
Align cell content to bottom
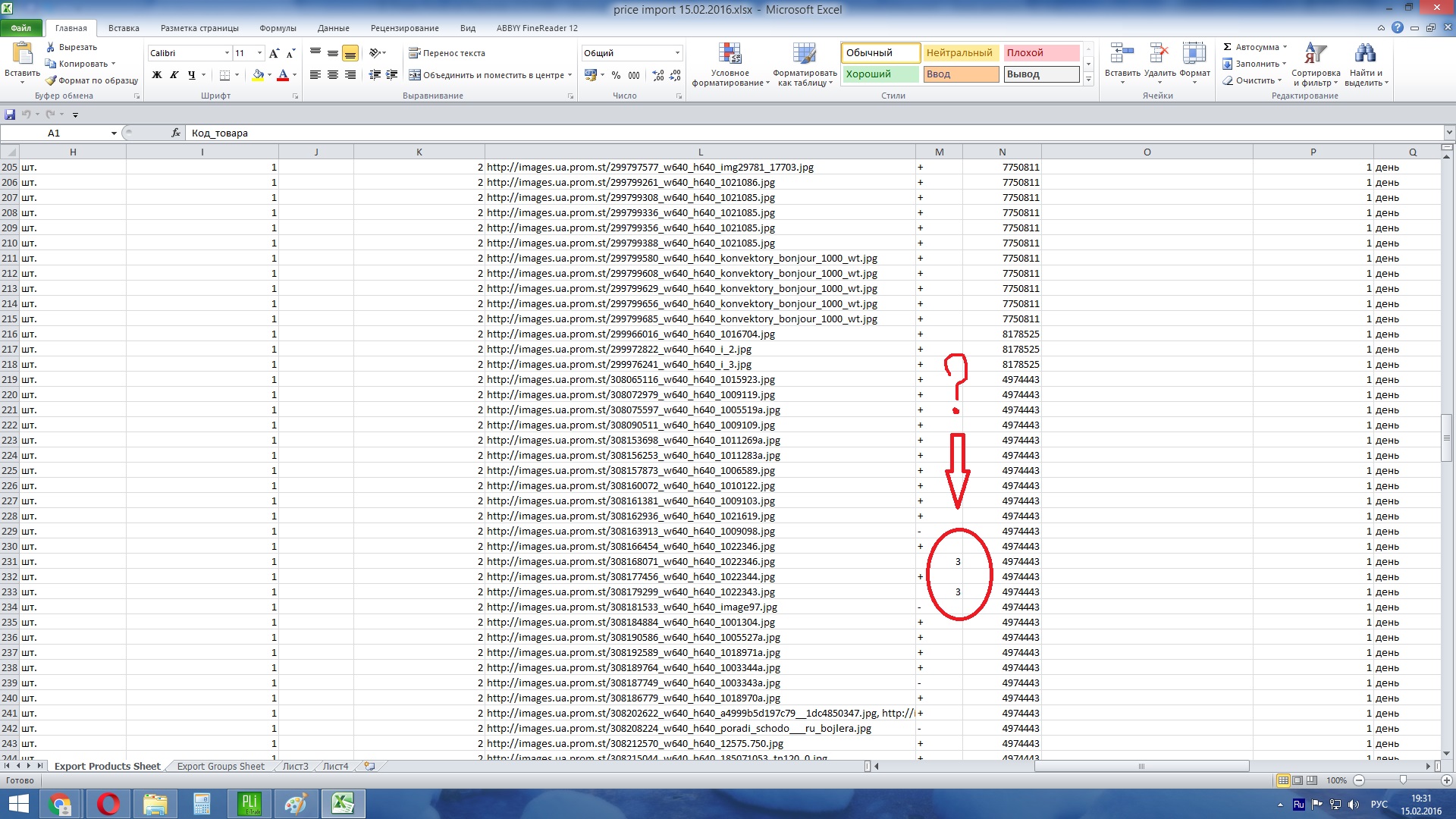coord(350,53)
